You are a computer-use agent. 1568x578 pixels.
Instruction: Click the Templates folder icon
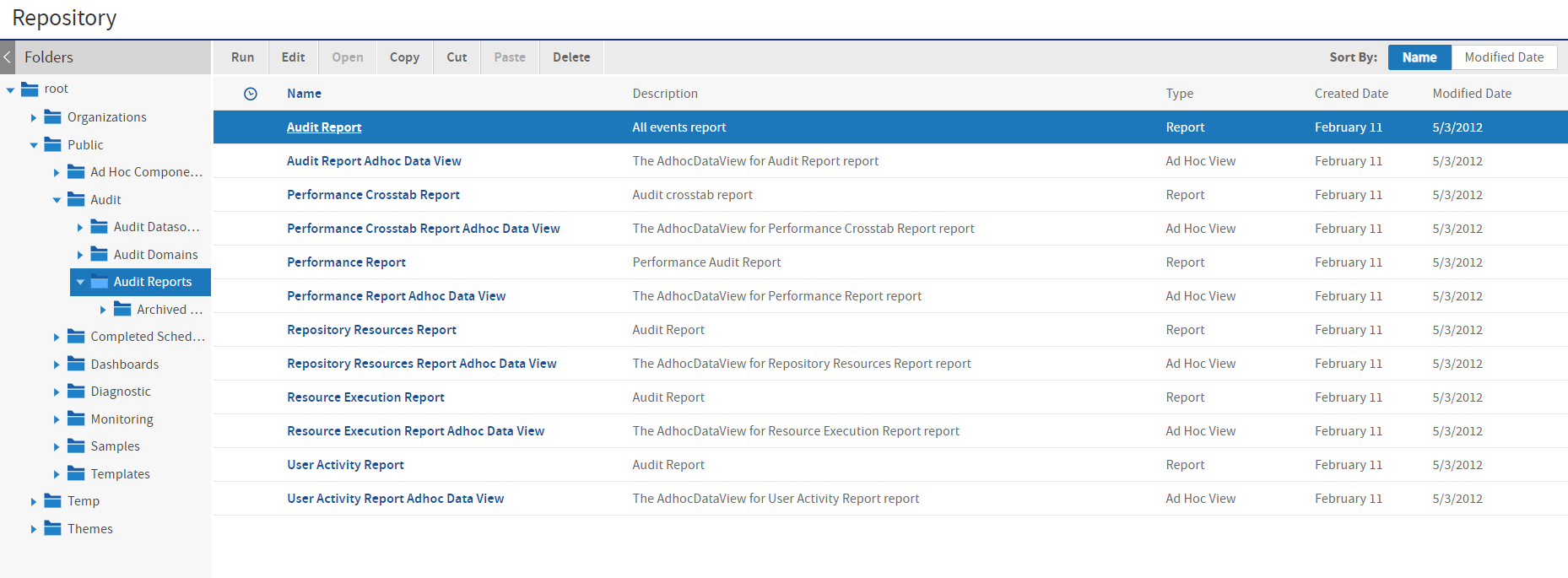pos(76,473)
